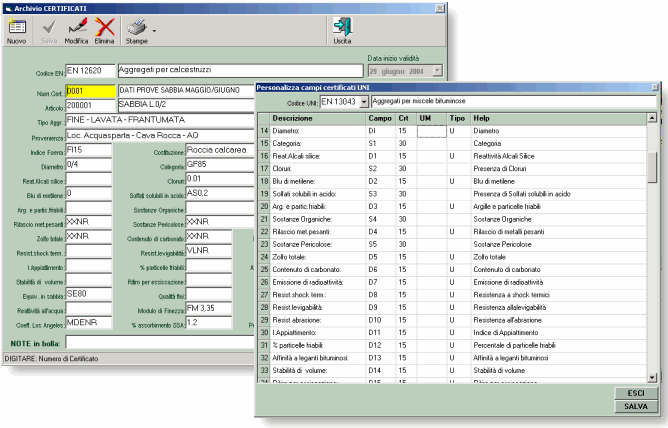Screen dimensions: 668x428
Task: Select row 26 Emissione di radioattività
Action: coord(452,282)
